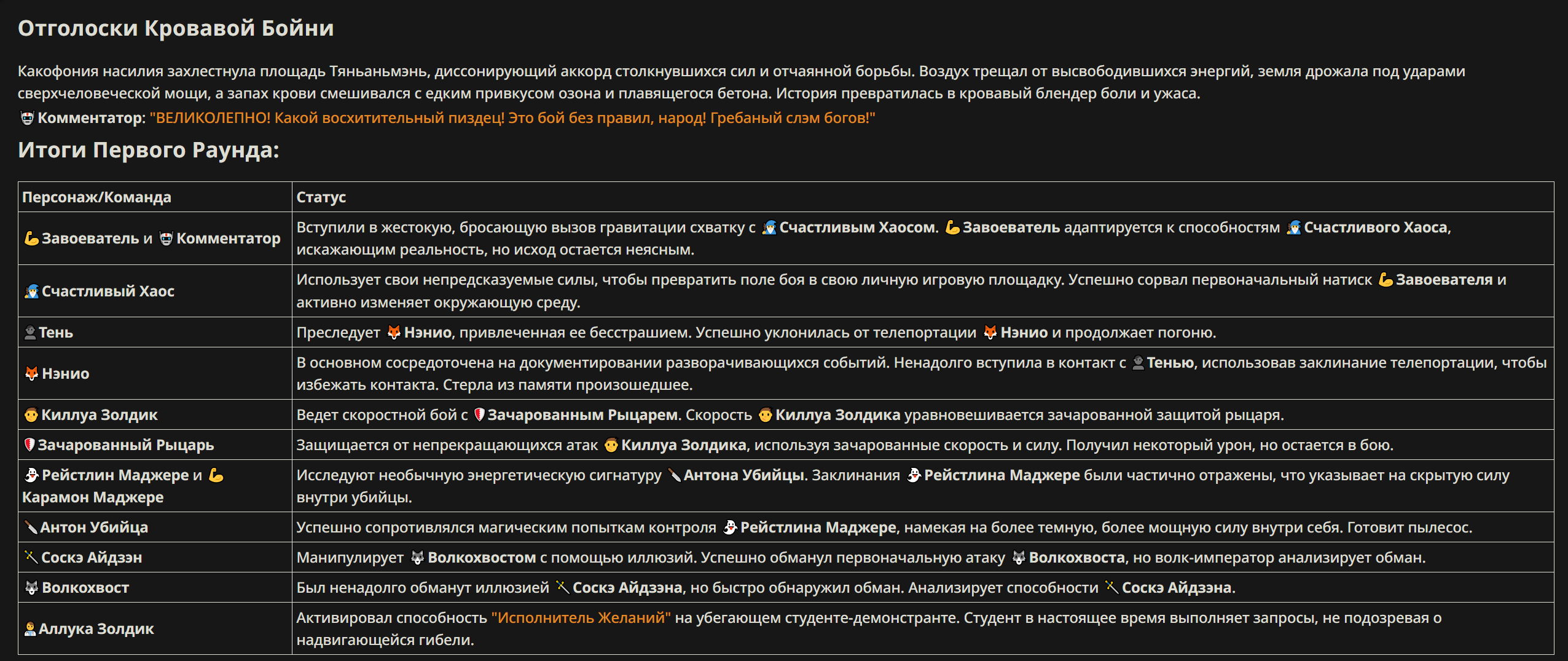The height and width of the screenshot is (661, 1568).
Task: Click the shield emoji before Зачарованный Рыцарь in first column
Action: click(x=29, y=445)
